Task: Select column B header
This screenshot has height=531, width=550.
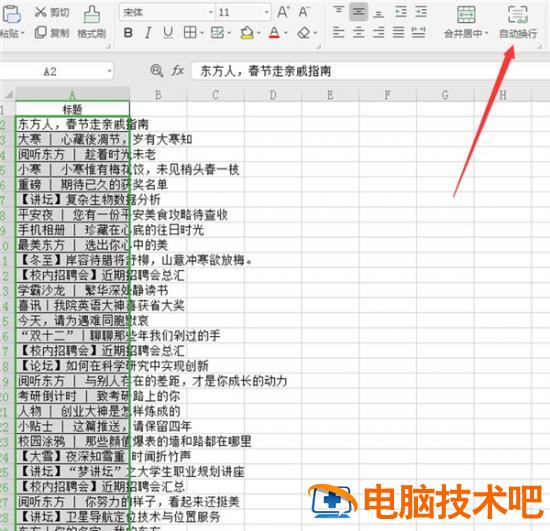Action: coord(158,95)
